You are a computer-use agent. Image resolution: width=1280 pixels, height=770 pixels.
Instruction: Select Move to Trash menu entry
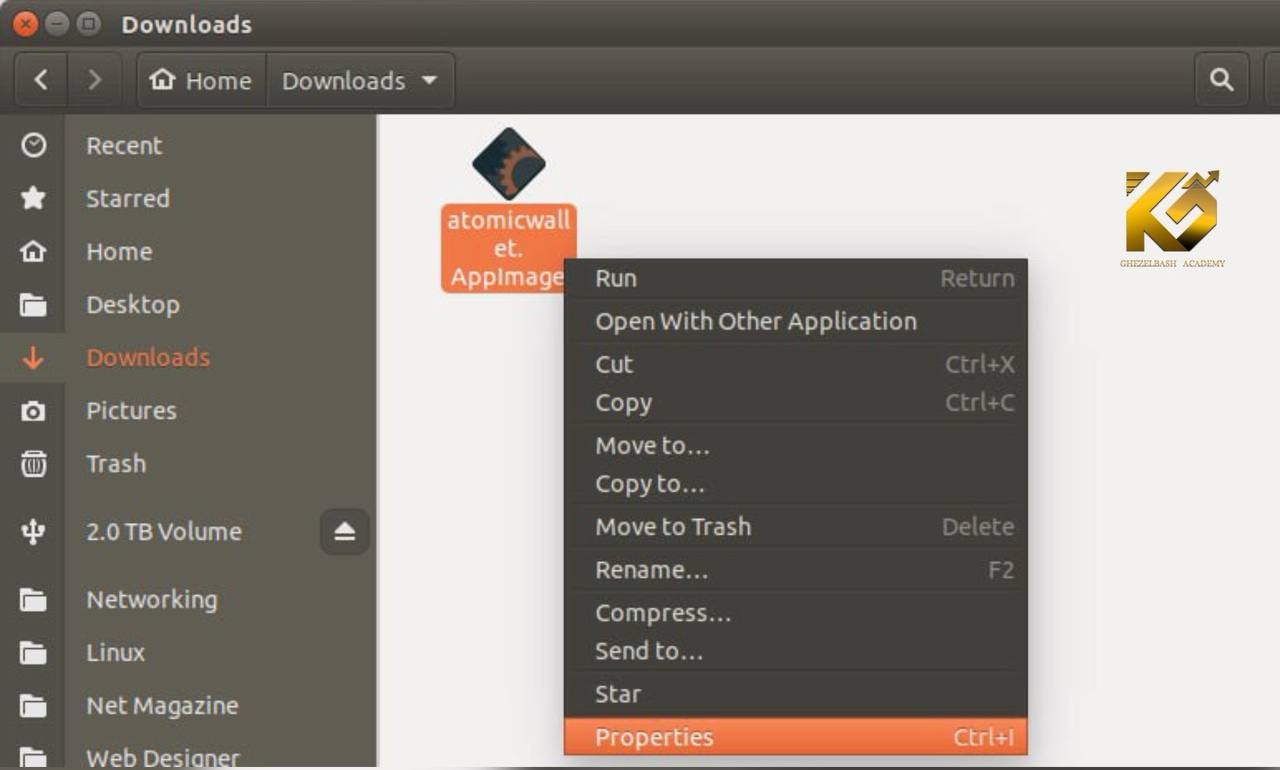click(x=796, y=527)
